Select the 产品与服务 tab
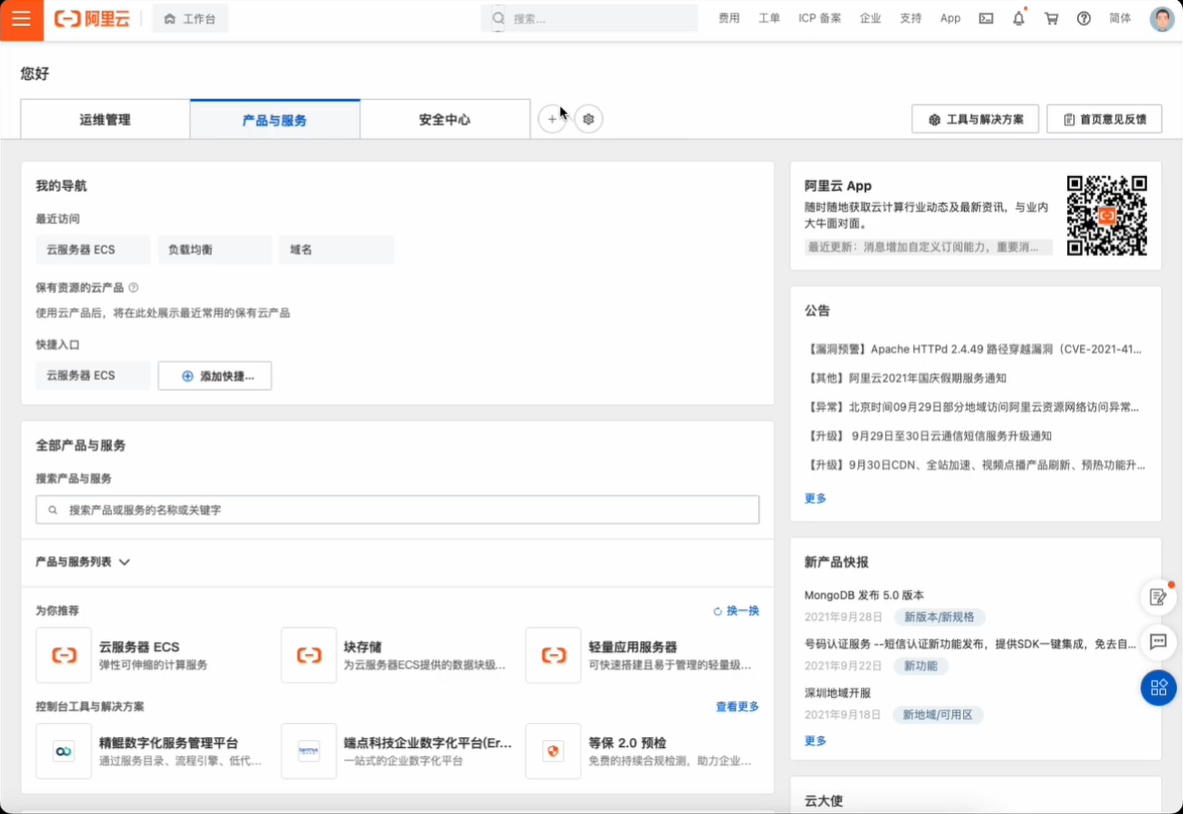Viewport: 1183px width, 814px height. (x=275, y=119)
